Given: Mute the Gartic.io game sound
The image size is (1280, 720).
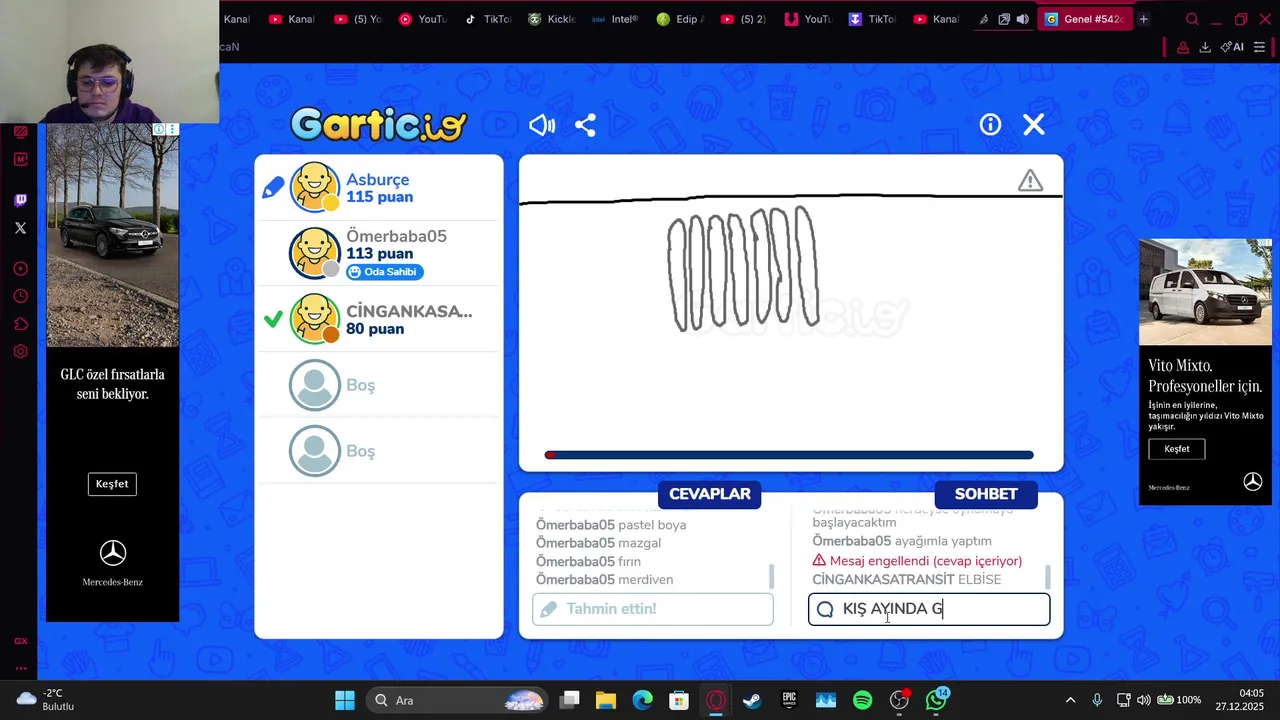Looking at the screenshot, I should 542,125.
